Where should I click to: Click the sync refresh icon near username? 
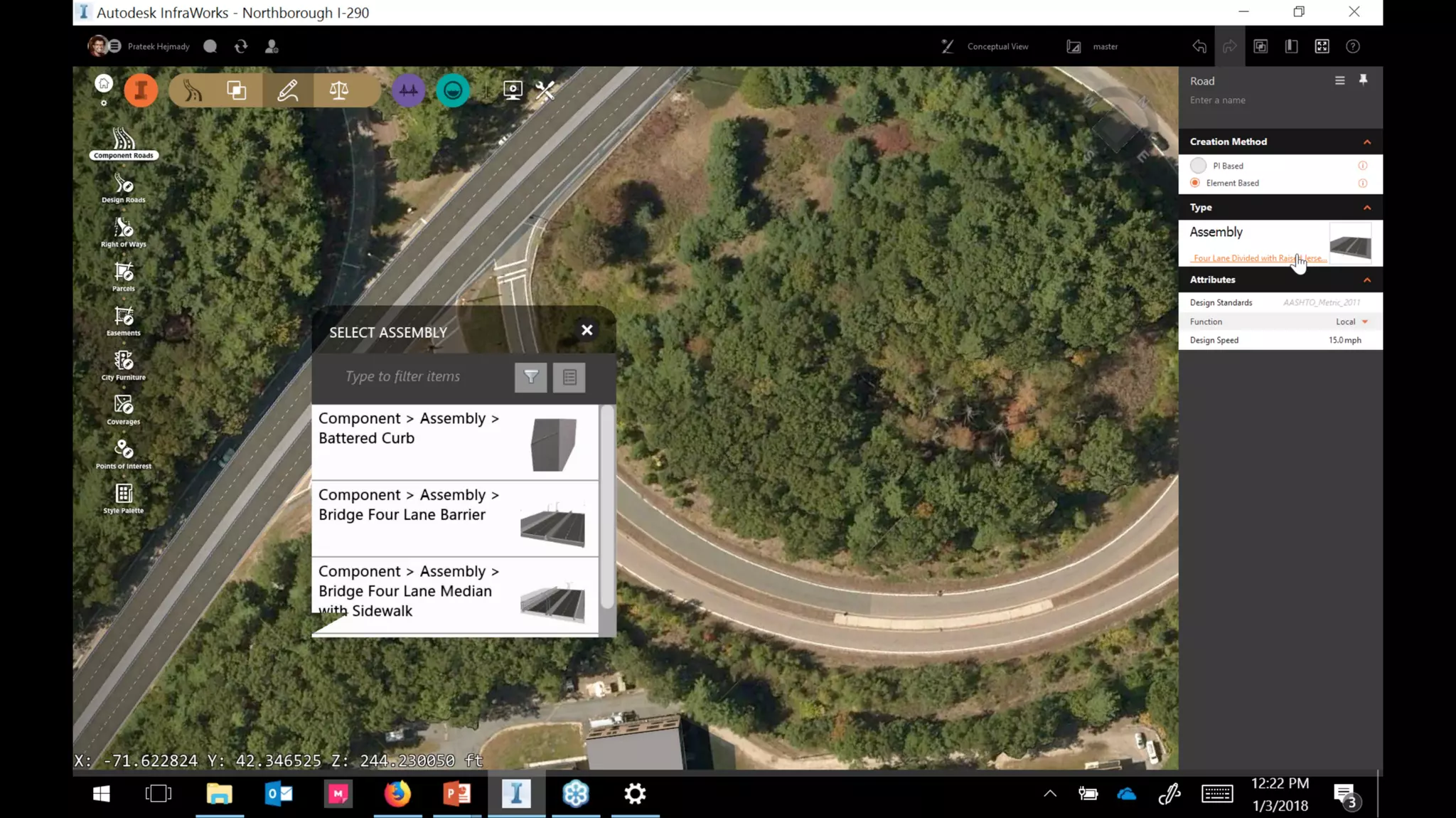pos(241,46)
